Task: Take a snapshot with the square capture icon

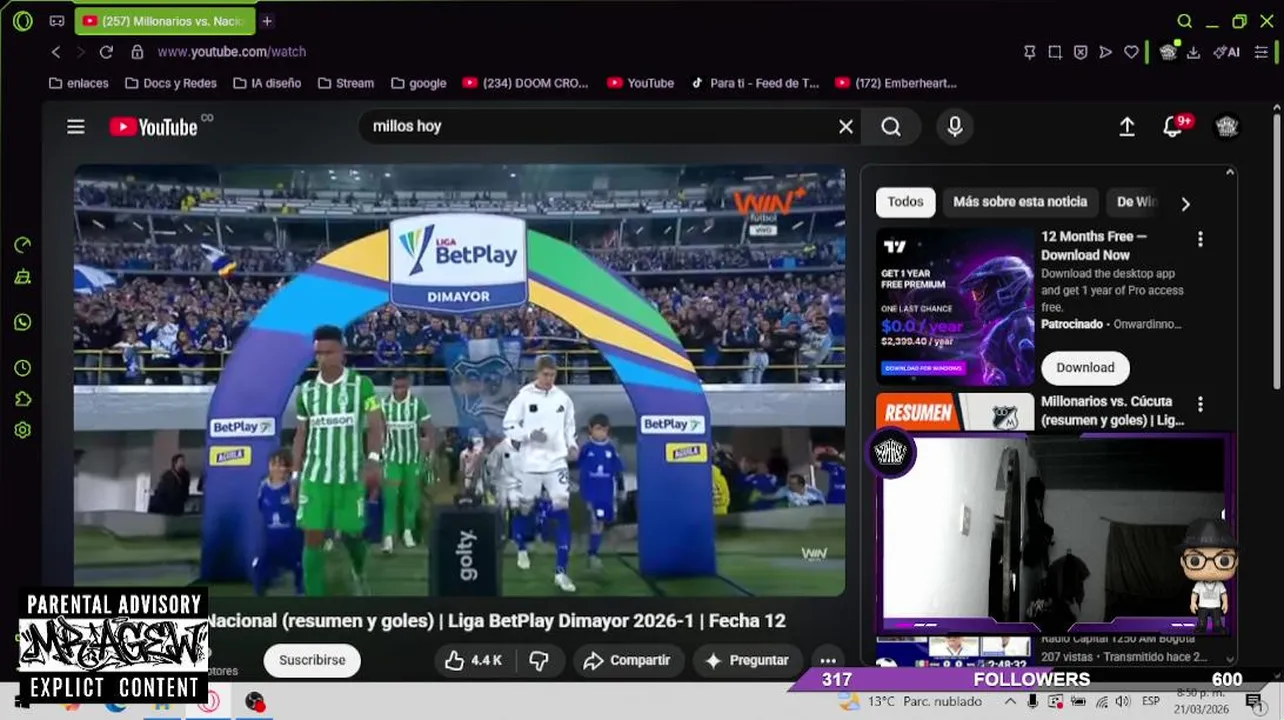Action: (x=1055, y=52)
